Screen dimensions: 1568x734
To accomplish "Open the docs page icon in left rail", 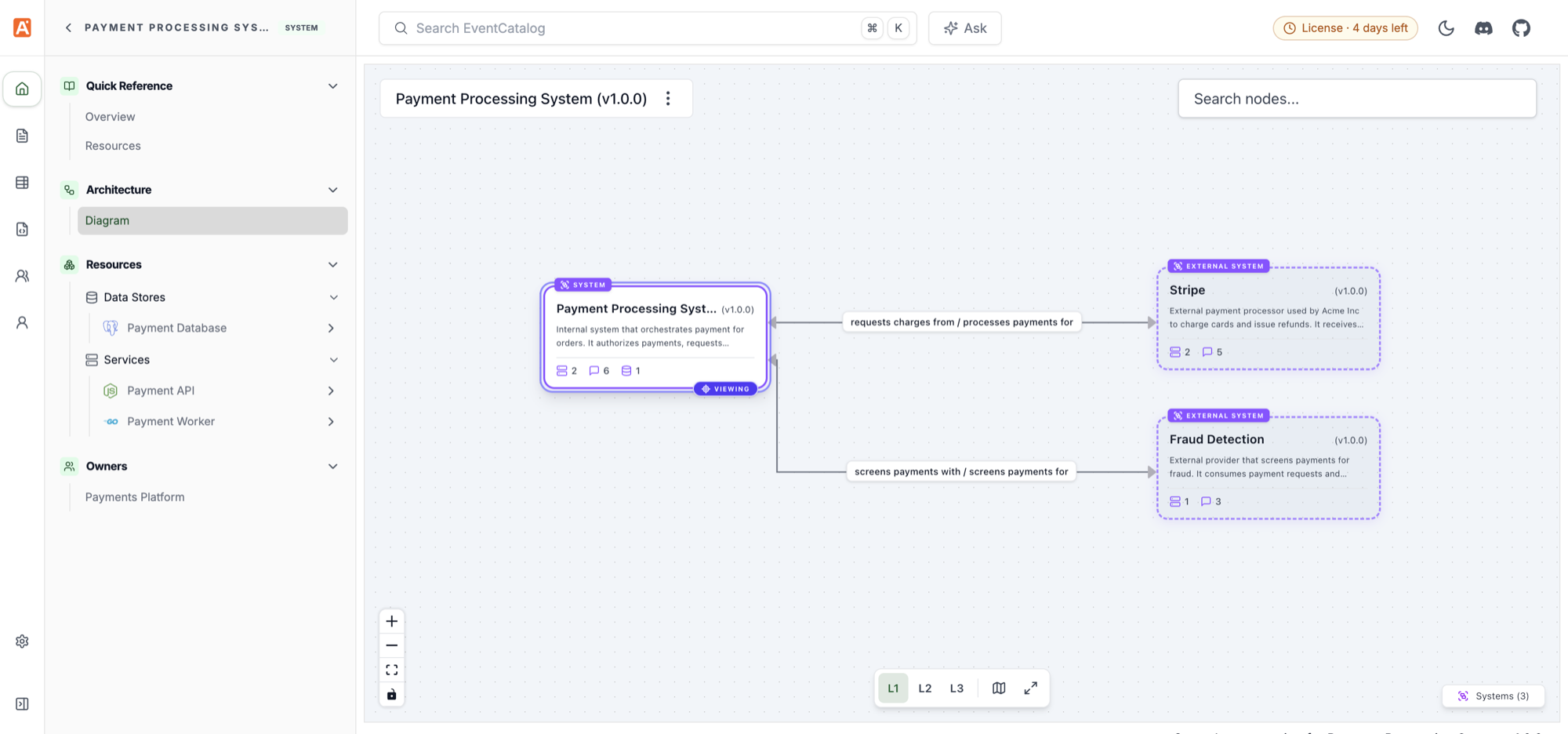I will [22, 136].
